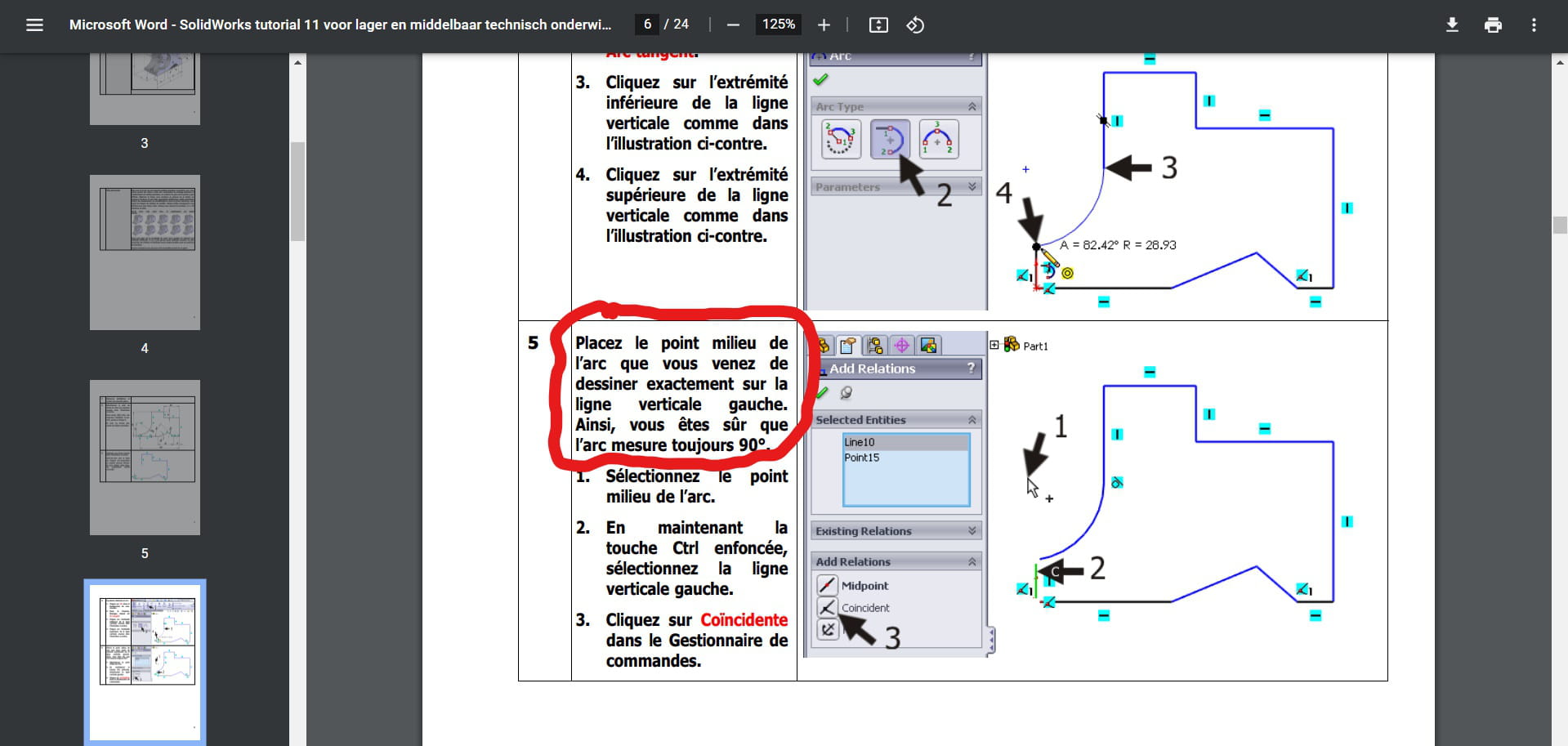
Task: Click the rotate counterclockwise icon
Action: pos(915,25)
